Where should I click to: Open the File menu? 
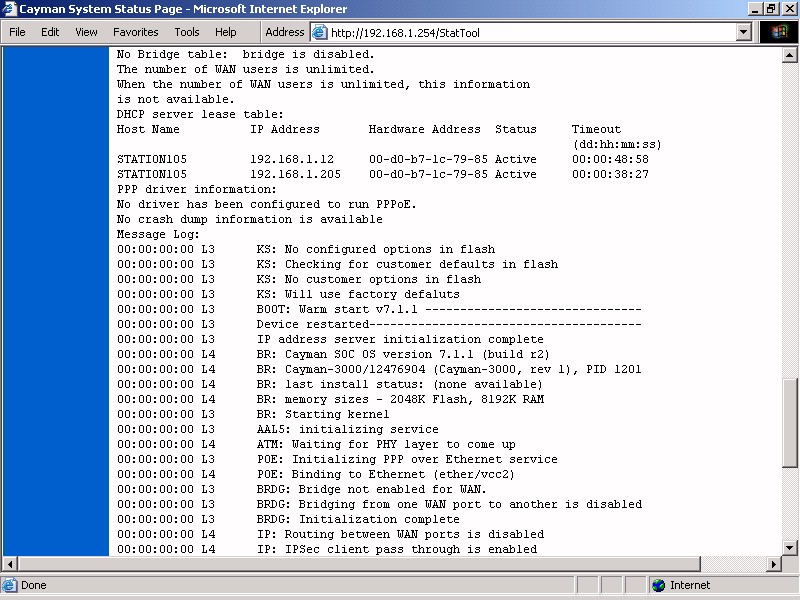click(17, 32)
